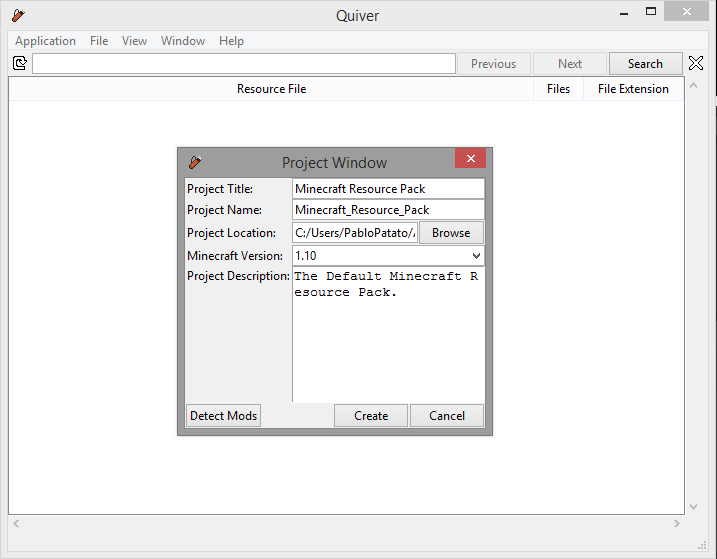Click the quiver icon in the Project Window title bar
The width and height of the screenshot is (717, 559).
(x=195, y=162)
